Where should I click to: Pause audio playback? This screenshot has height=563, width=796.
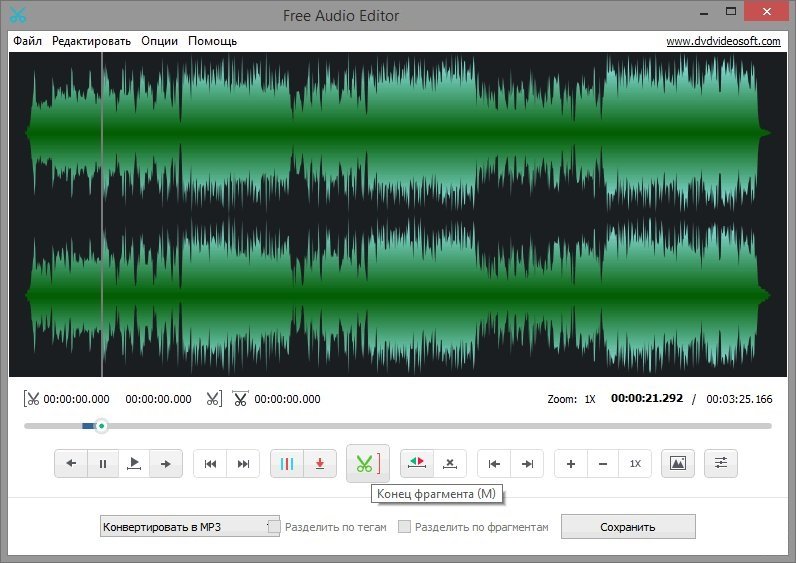pyautogui.click(x=102, y=464)
